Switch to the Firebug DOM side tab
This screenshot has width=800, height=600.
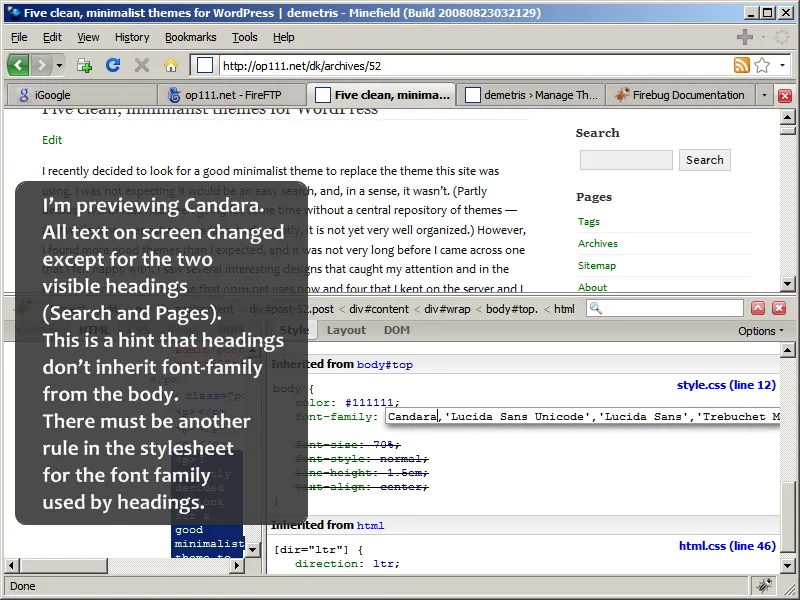pyautogui.click(x=397, y=330)
